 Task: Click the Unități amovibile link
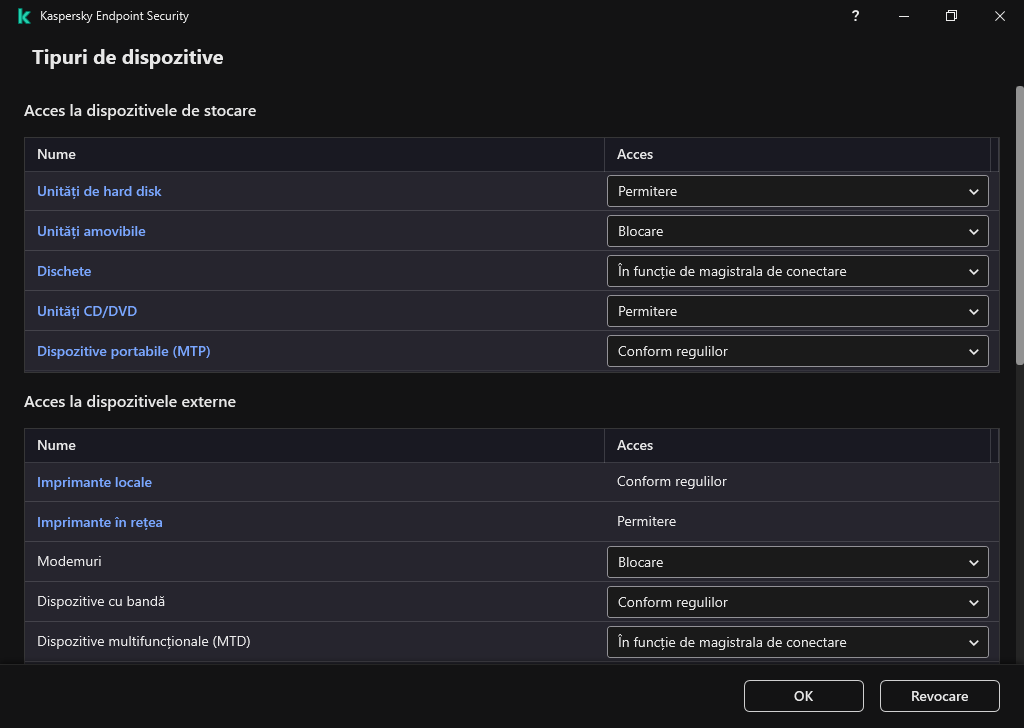[x=91, y=231]
